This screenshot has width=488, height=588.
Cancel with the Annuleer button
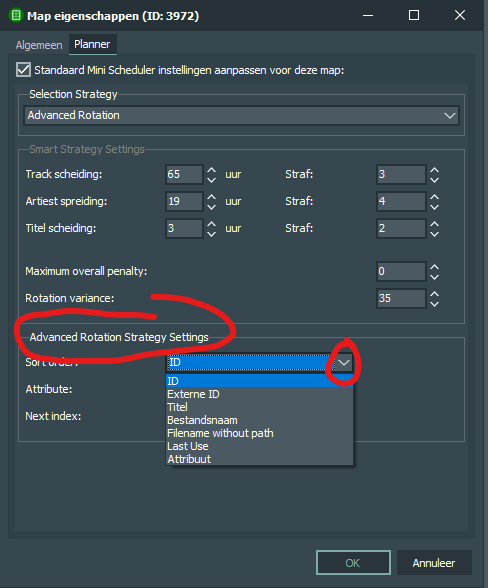(434, 562)
